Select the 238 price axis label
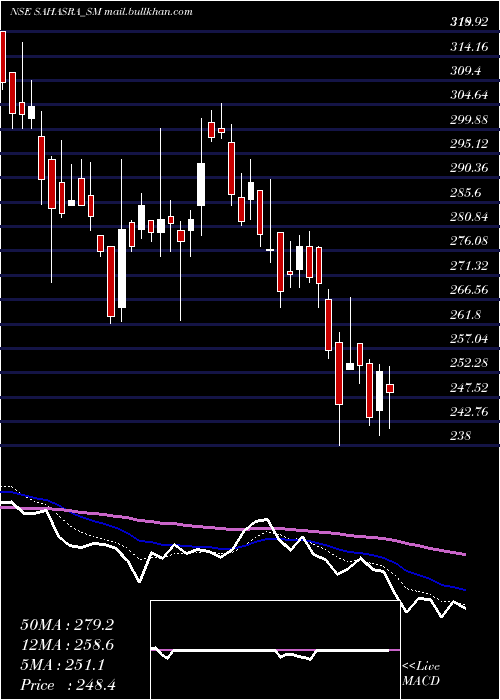 [x=461, y=435]
